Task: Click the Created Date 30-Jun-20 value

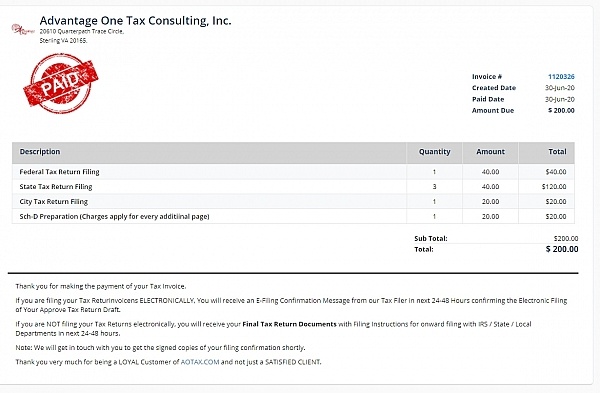Action: tap(559, 88)
